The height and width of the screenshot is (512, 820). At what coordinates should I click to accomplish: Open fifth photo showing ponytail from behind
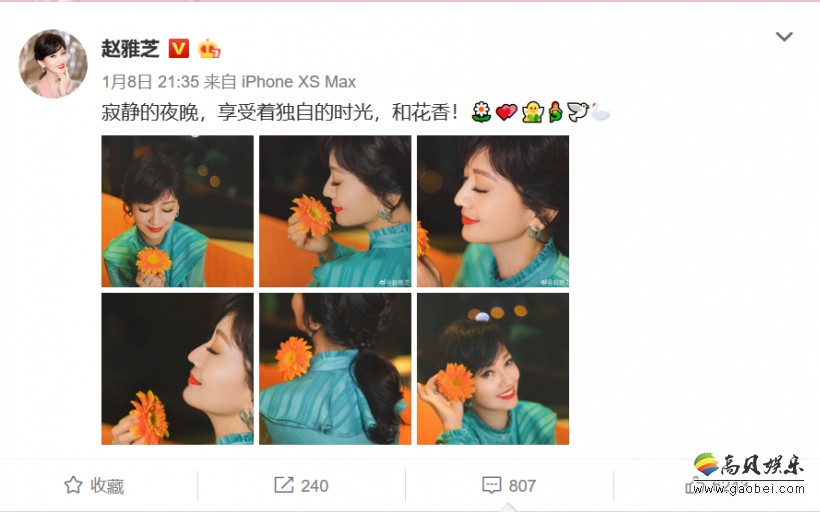[x=335, y=369]
